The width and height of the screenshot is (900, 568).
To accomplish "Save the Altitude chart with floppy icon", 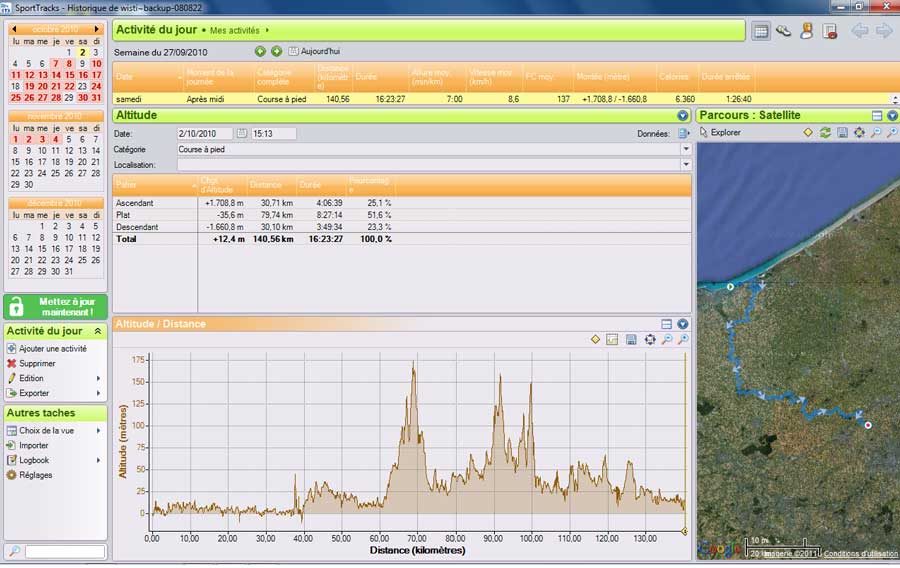I will point(631,340).
